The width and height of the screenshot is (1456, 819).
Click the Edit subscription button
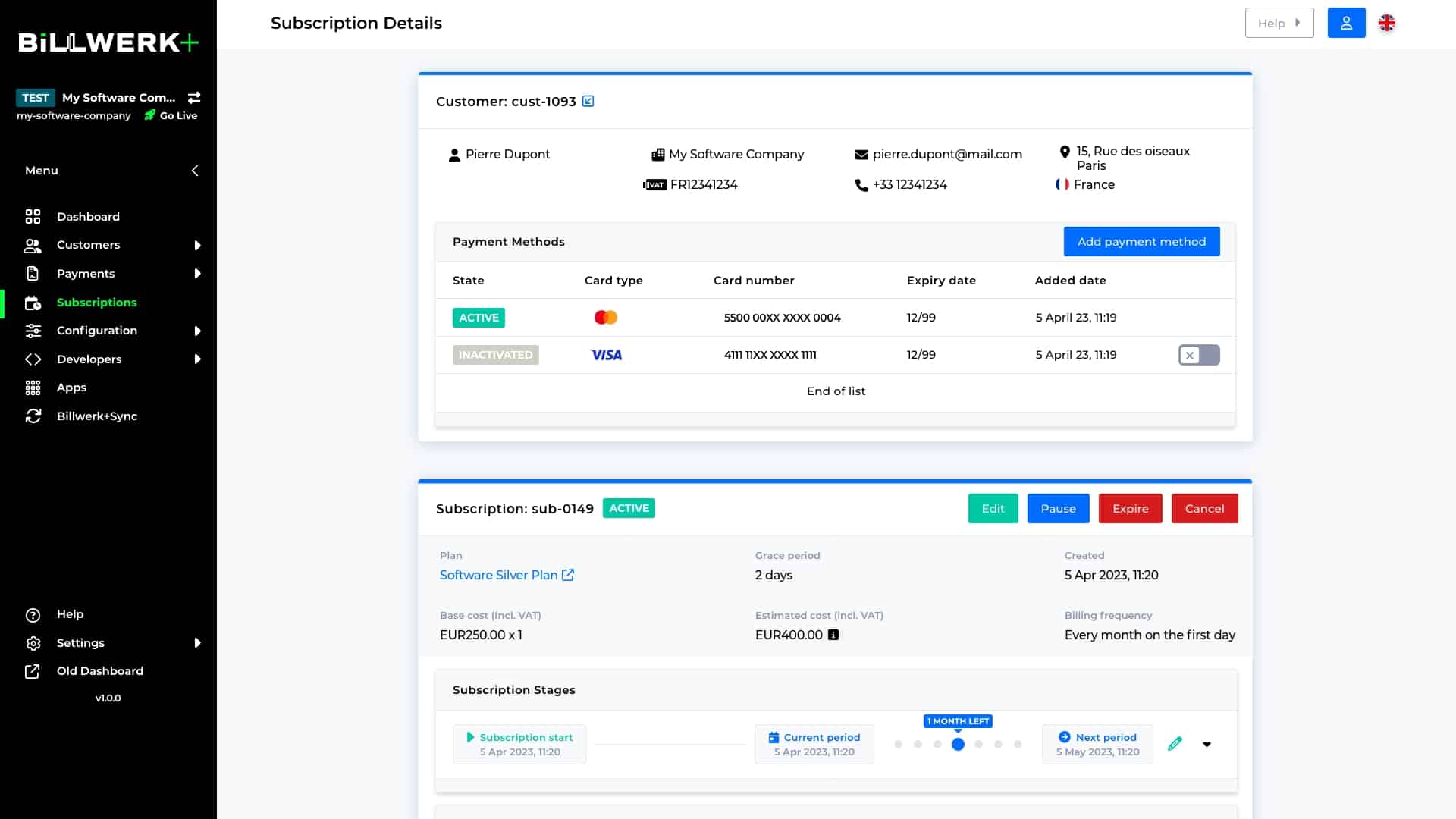993,509
